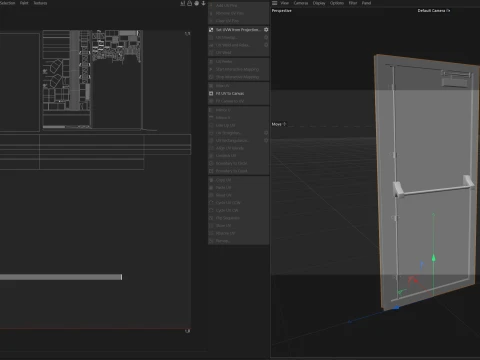480x360 pixels.
Task: Open the viewport Cameras menu
Action: [301, 3]
